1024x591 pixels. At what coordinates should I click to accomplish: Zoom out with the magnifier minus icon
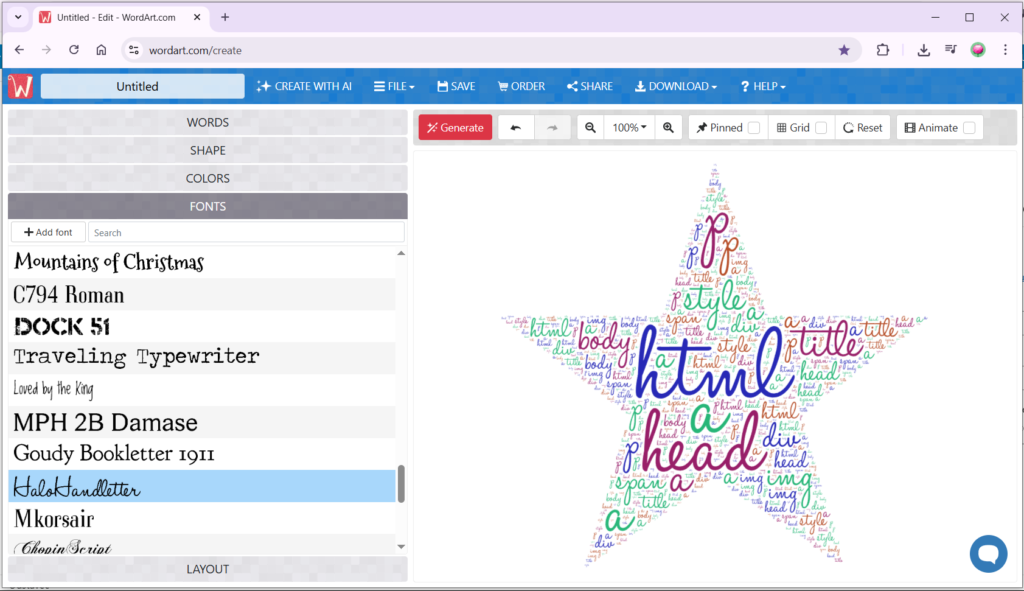pos(591,128)
